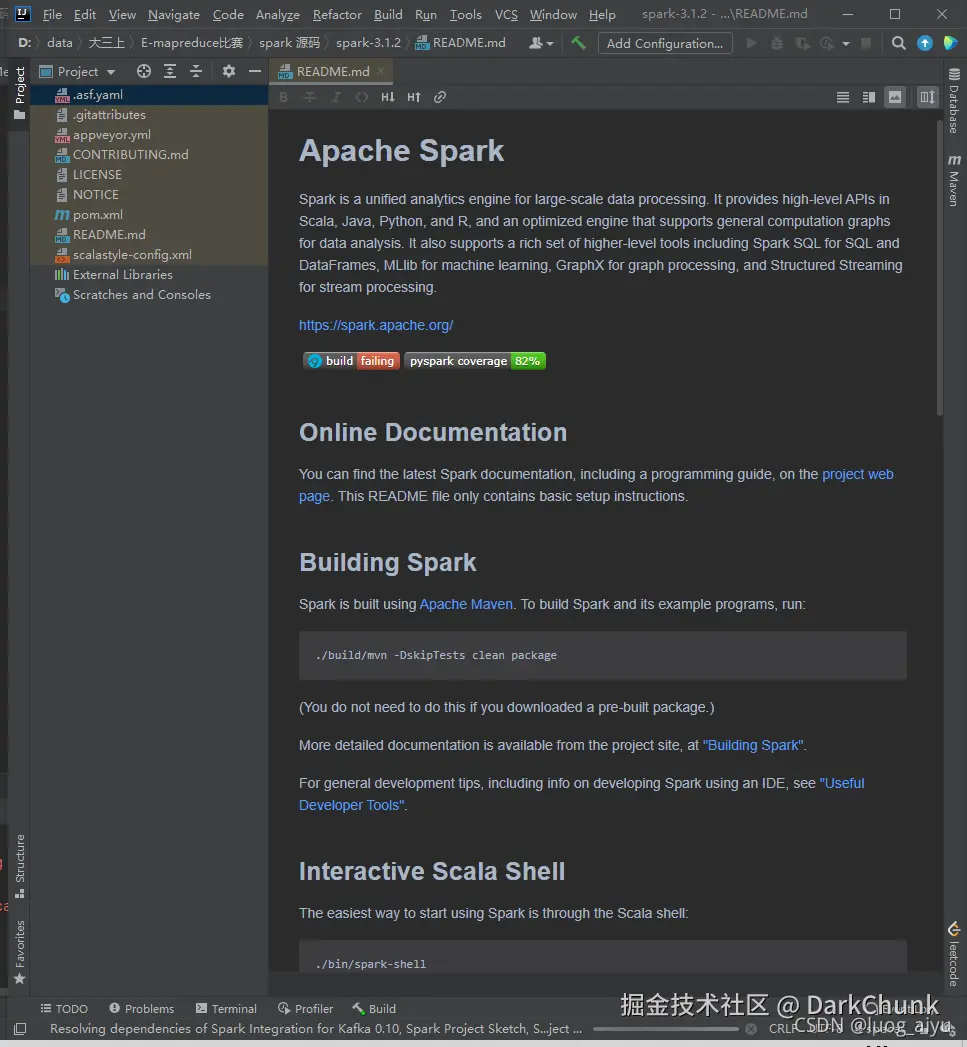The image size is (967, 1047).
Task: Select appveyor.yml file
Action: pos(150,135)
